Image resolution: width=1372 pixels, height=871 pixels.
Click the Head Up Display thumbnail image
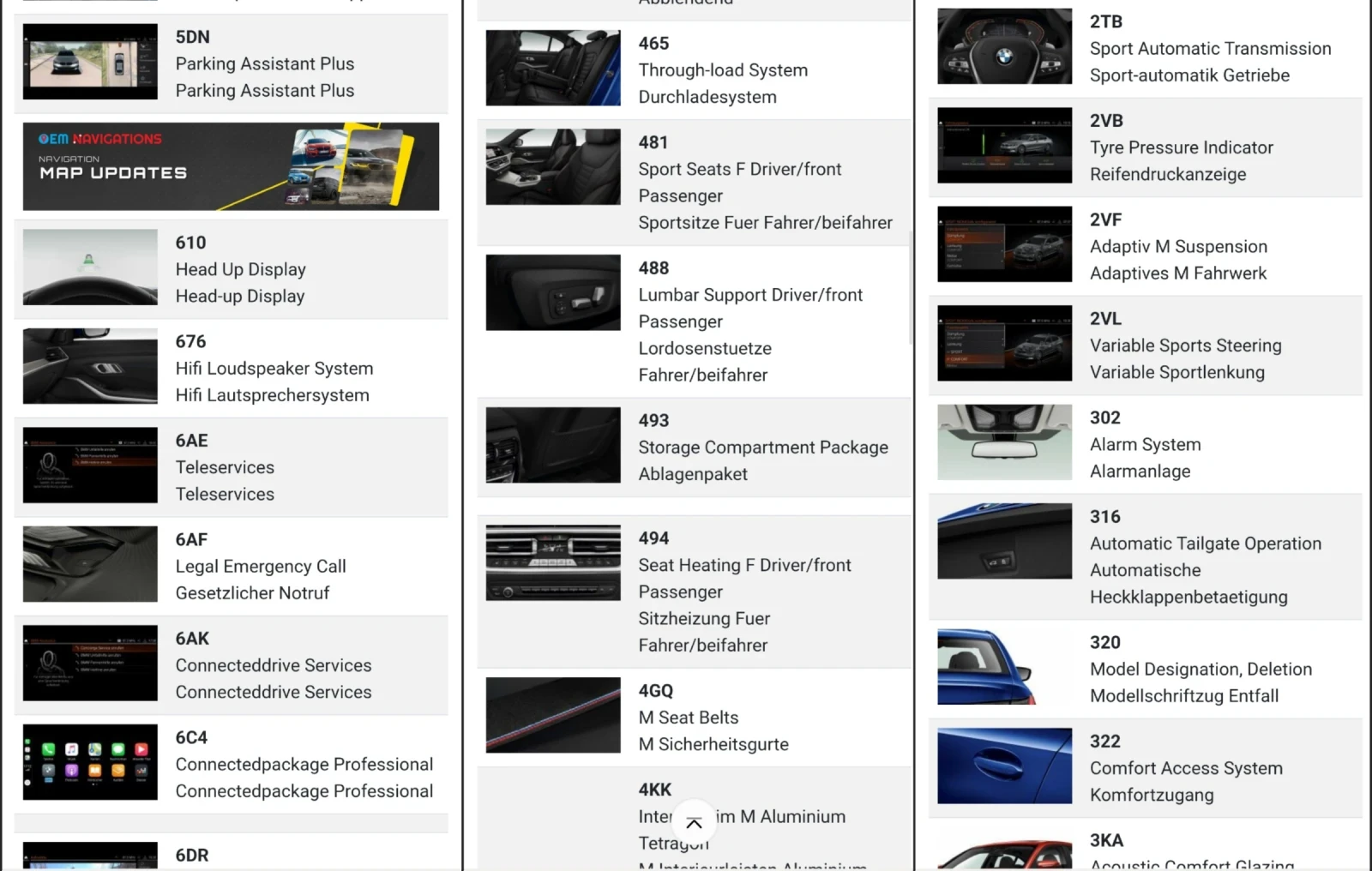[90, 267]
